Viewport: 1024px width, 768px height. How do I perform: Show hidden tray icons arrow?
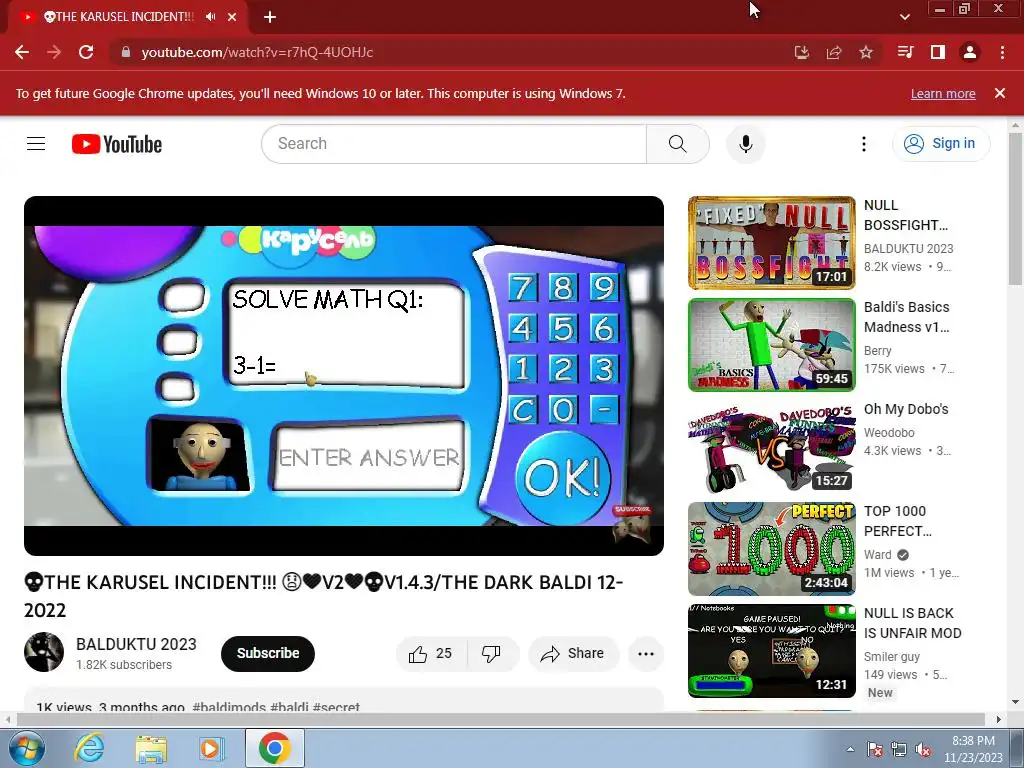[x=850, y=749]
